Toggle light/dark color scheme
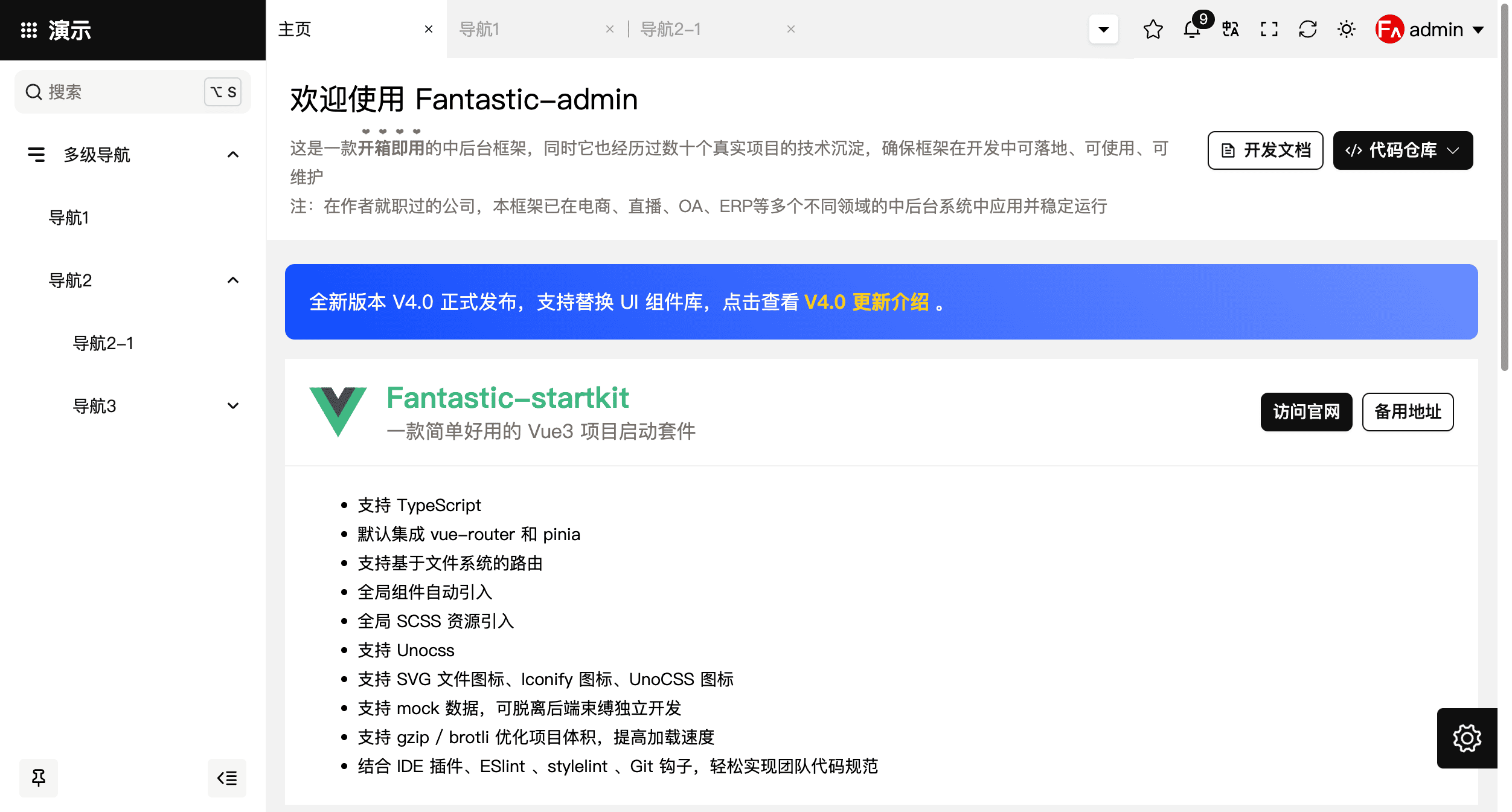This screenshot has width=1512, height=812. click(x=1347, y=29)
